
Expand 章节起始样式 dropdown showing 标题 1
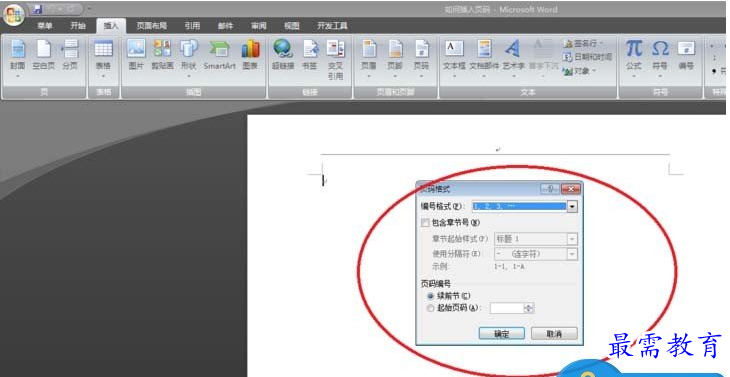point(573,239)
